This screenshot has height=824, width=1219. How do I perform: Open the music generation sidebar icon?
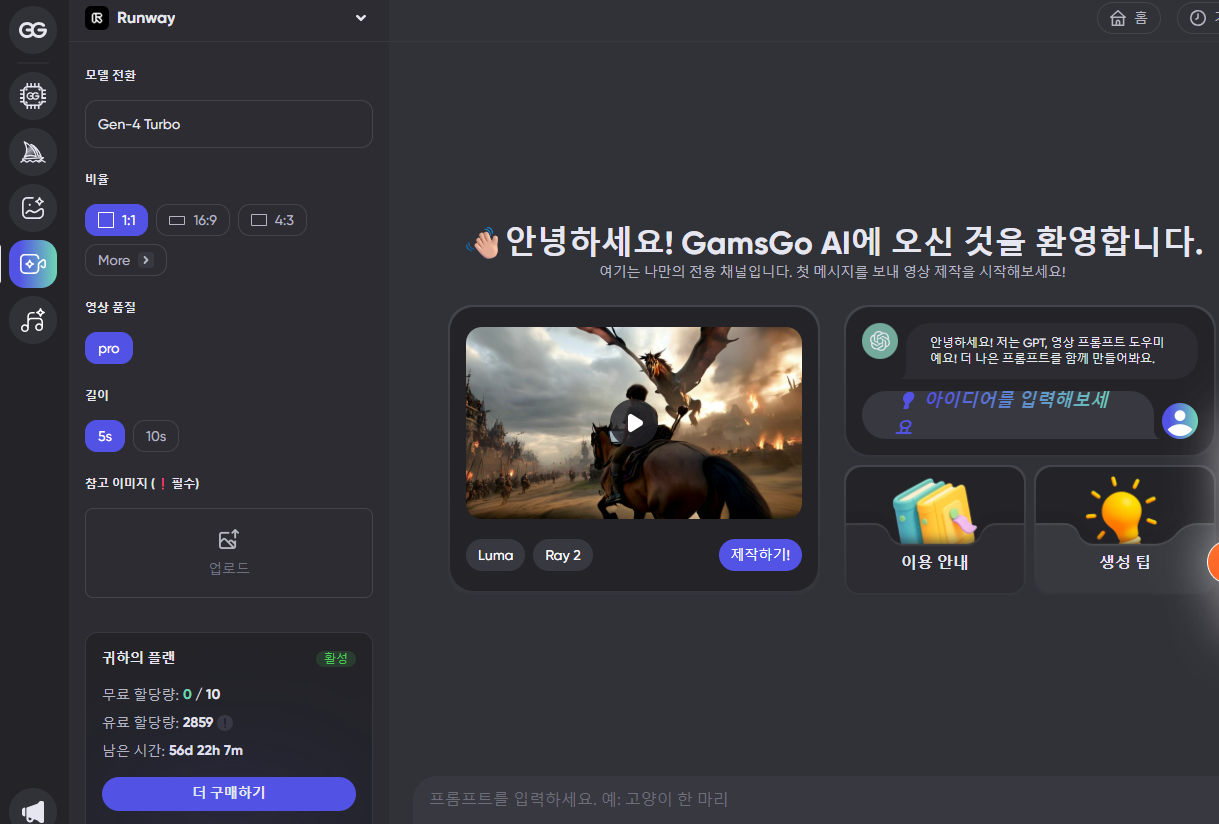(x=33, y=320)
